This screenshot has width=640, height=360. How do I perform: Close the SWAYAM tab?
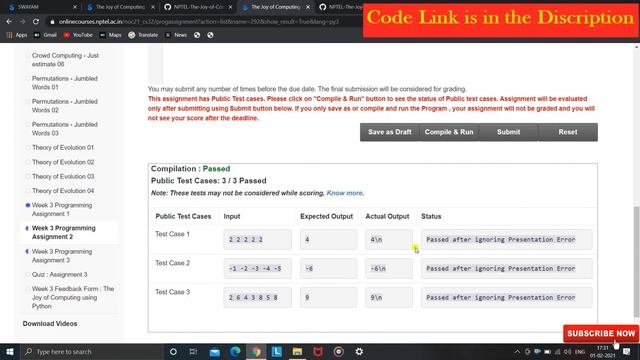(x=75, y=7)
